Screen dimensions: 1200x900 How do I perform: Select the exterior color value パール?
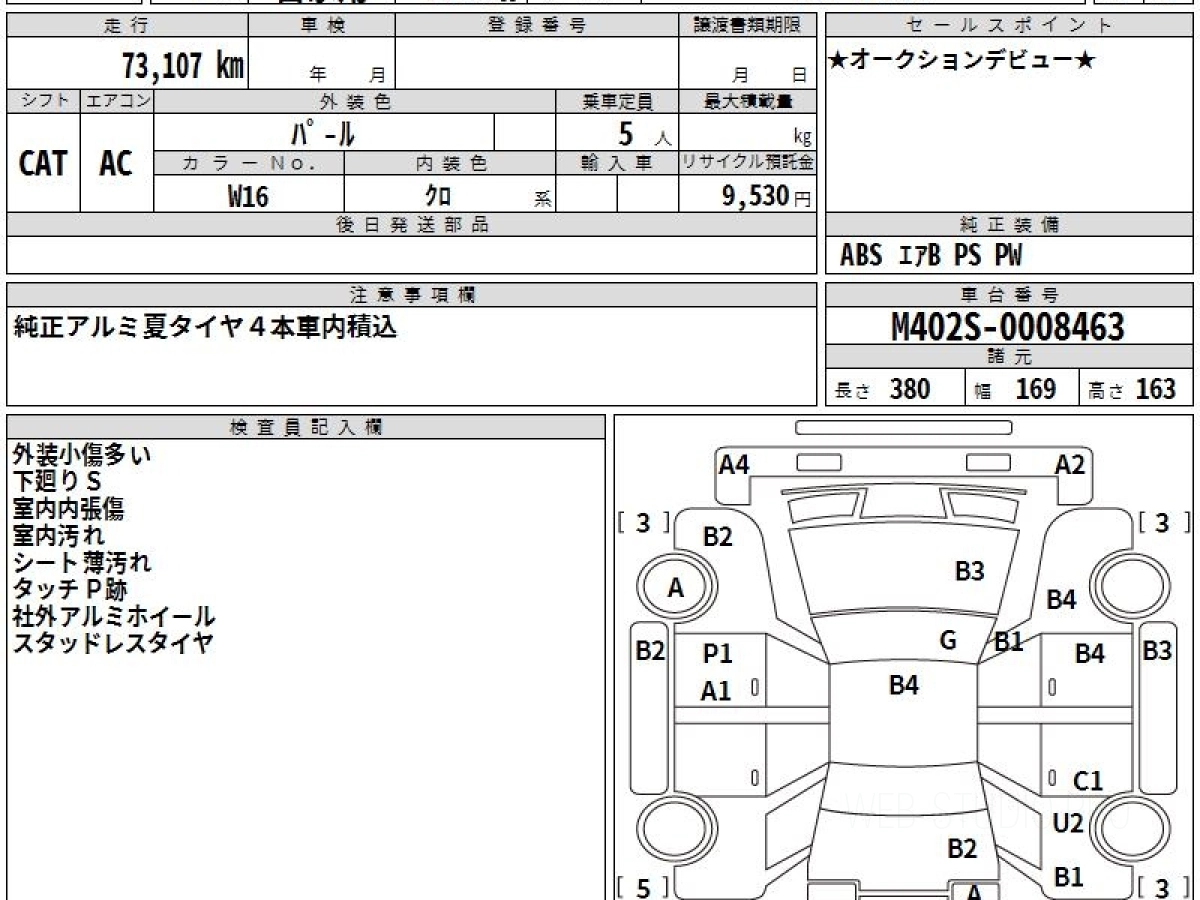click(x=323, y=132)
